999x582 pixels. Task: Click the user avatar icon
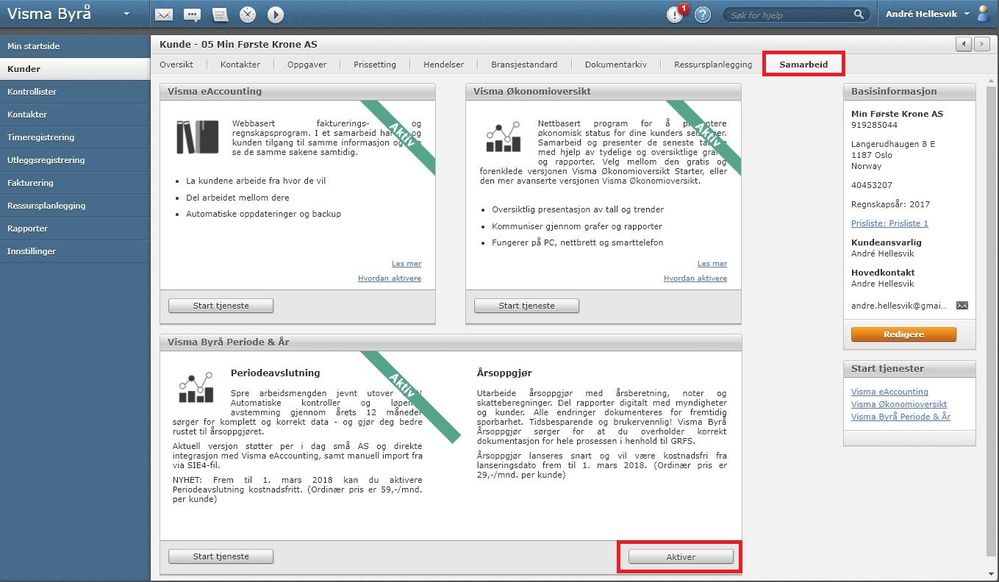pyautogui.click(x=984, y=13)
